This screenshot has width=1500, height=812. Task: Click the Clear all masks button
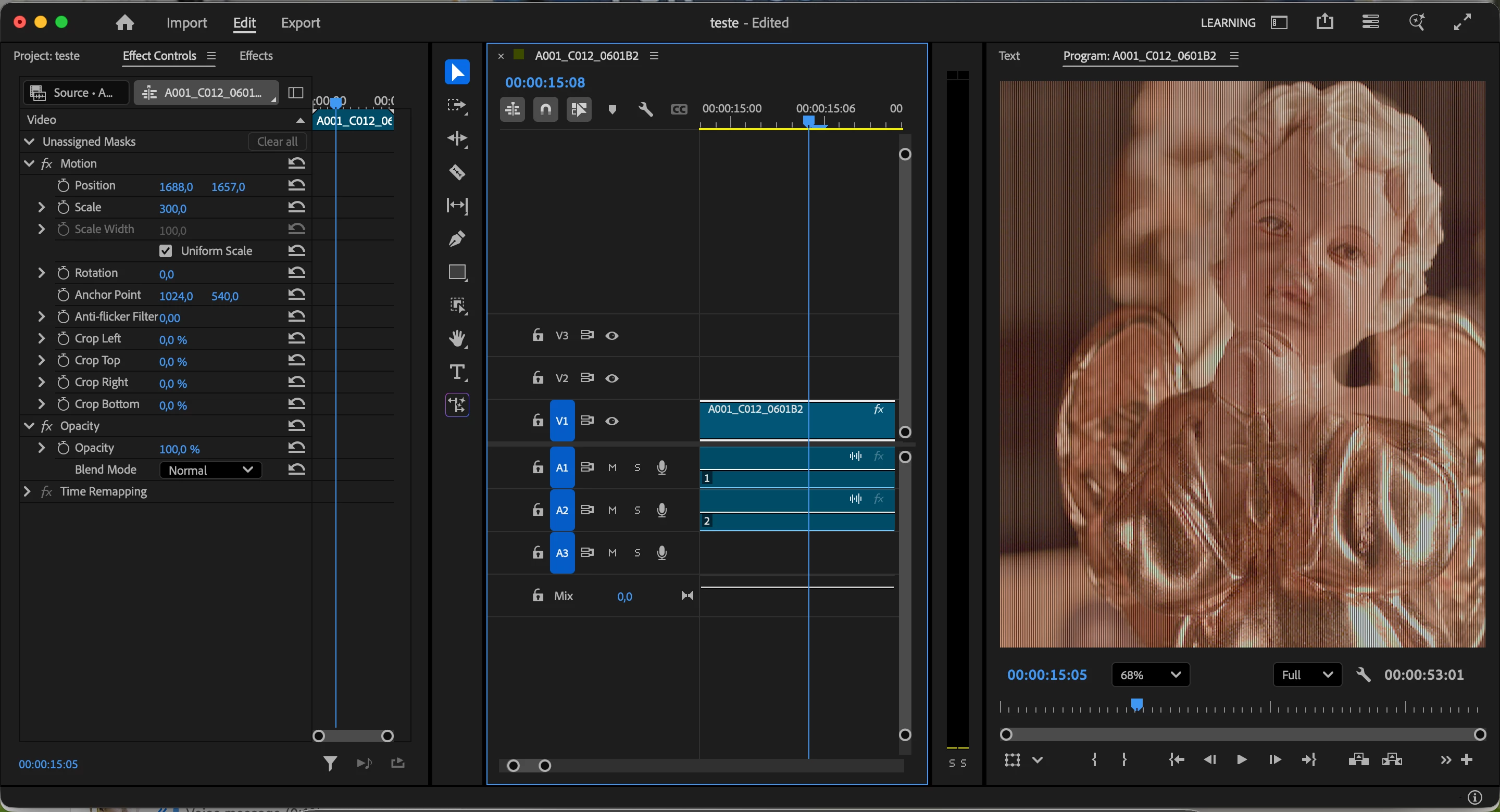[277, 142]
